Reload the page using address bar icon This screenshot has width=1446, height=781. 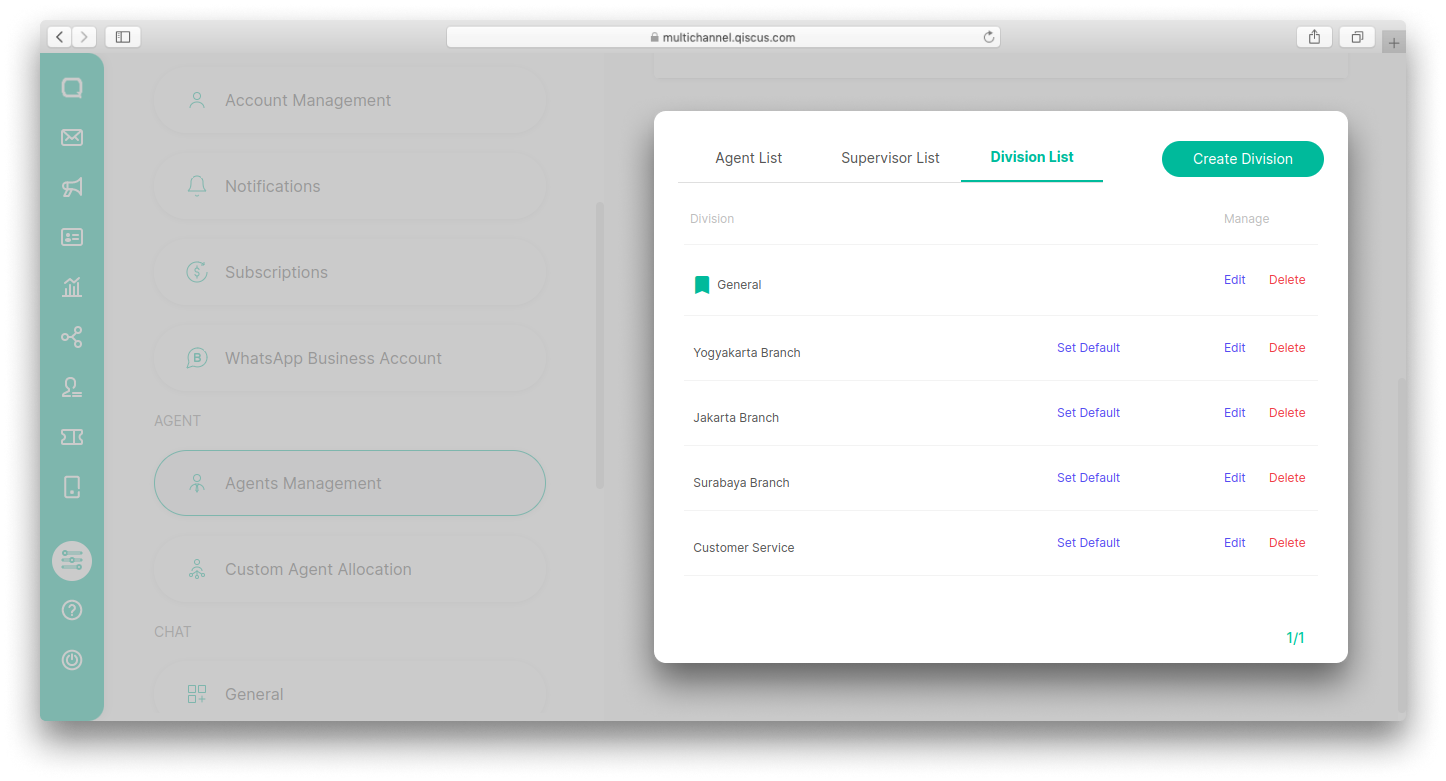click(x=989, y=37)
